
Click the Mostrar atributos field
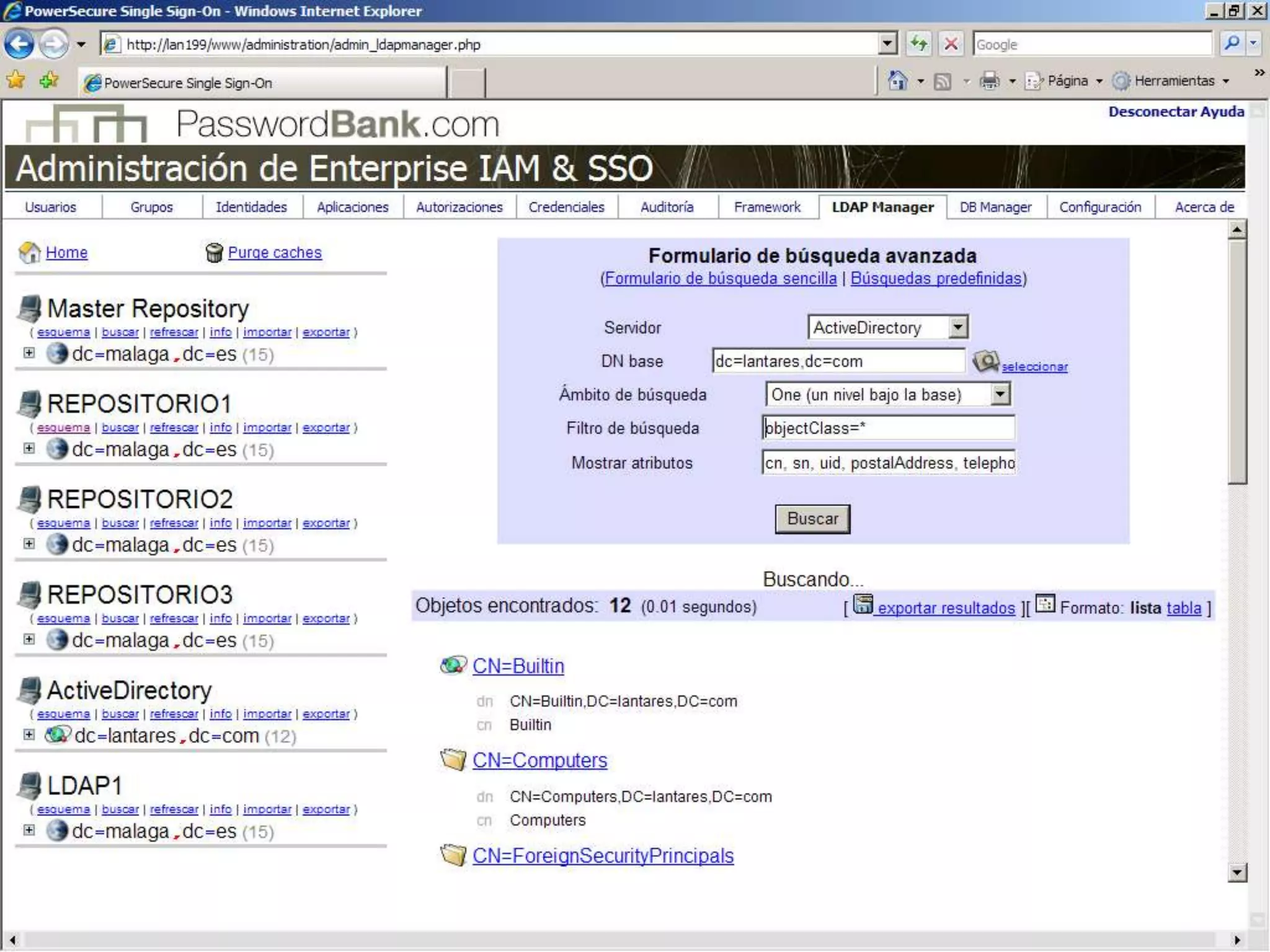coord(888,462)
